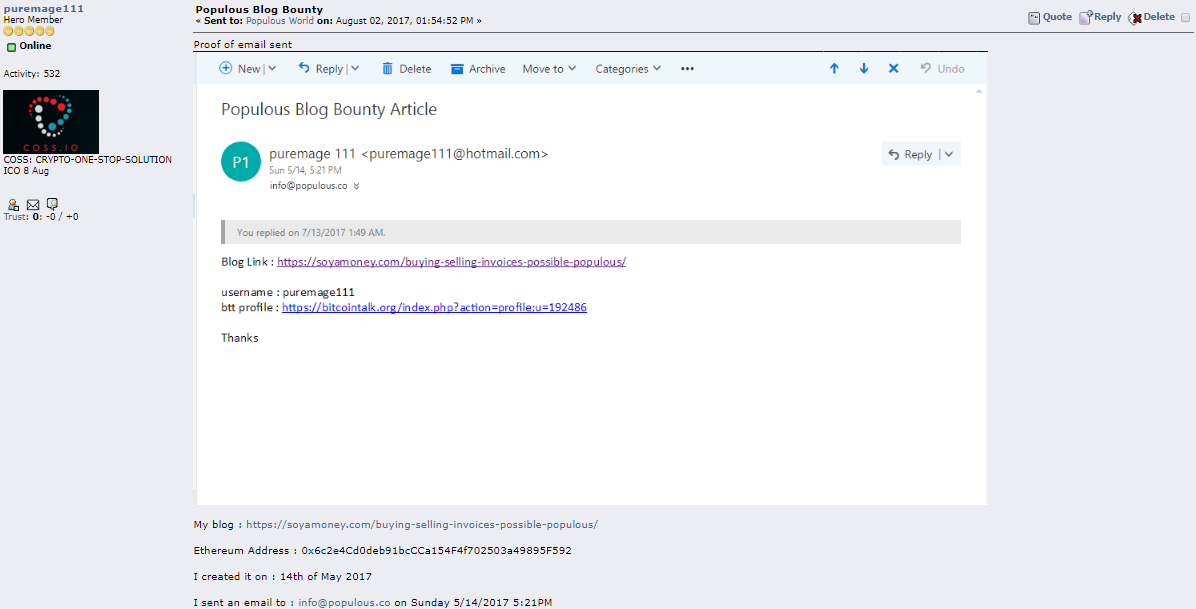Click the 'Sun 5/14, 5:21 PM' timestamp

305,170
